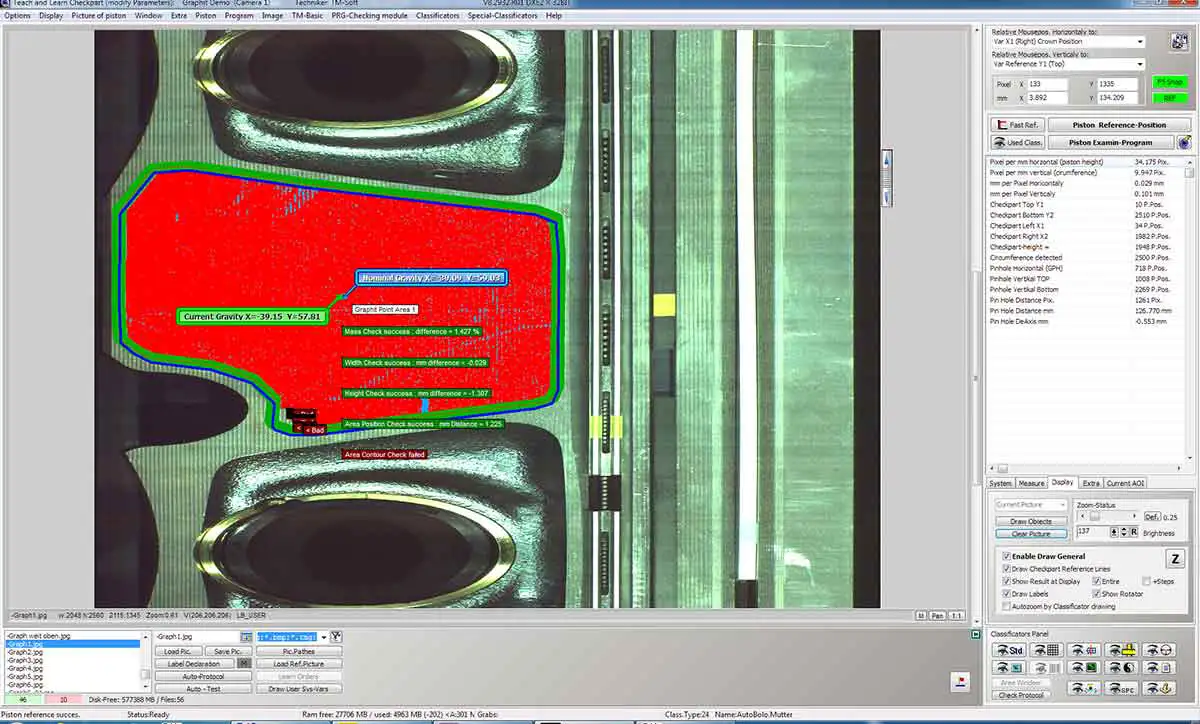Screen dimensions: 1200x724
Task: Select the yellow ruler measure classificator
Action: 1122,649
